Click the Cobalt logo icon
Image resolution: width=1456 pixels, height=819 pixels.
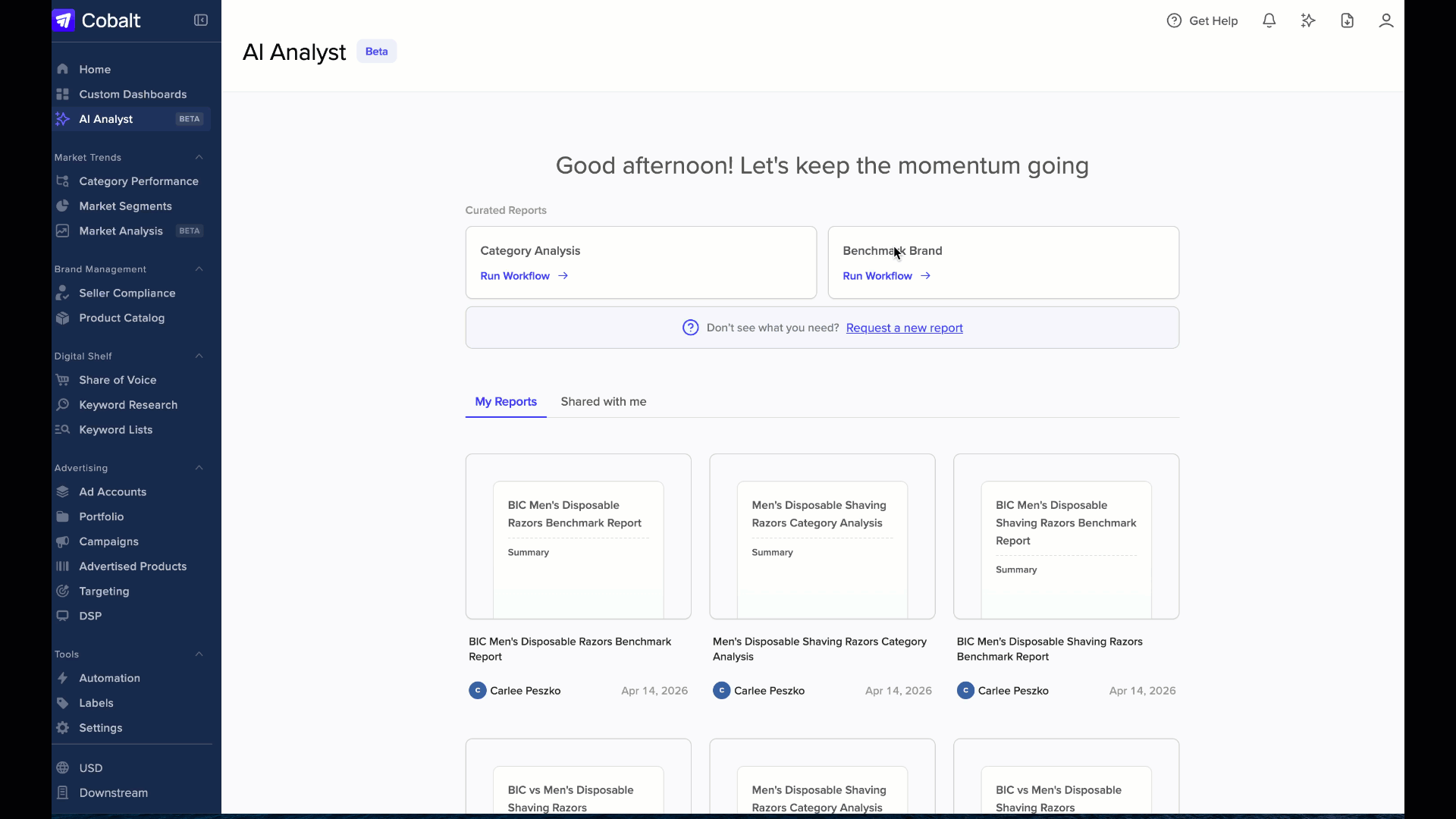(64, 20)
